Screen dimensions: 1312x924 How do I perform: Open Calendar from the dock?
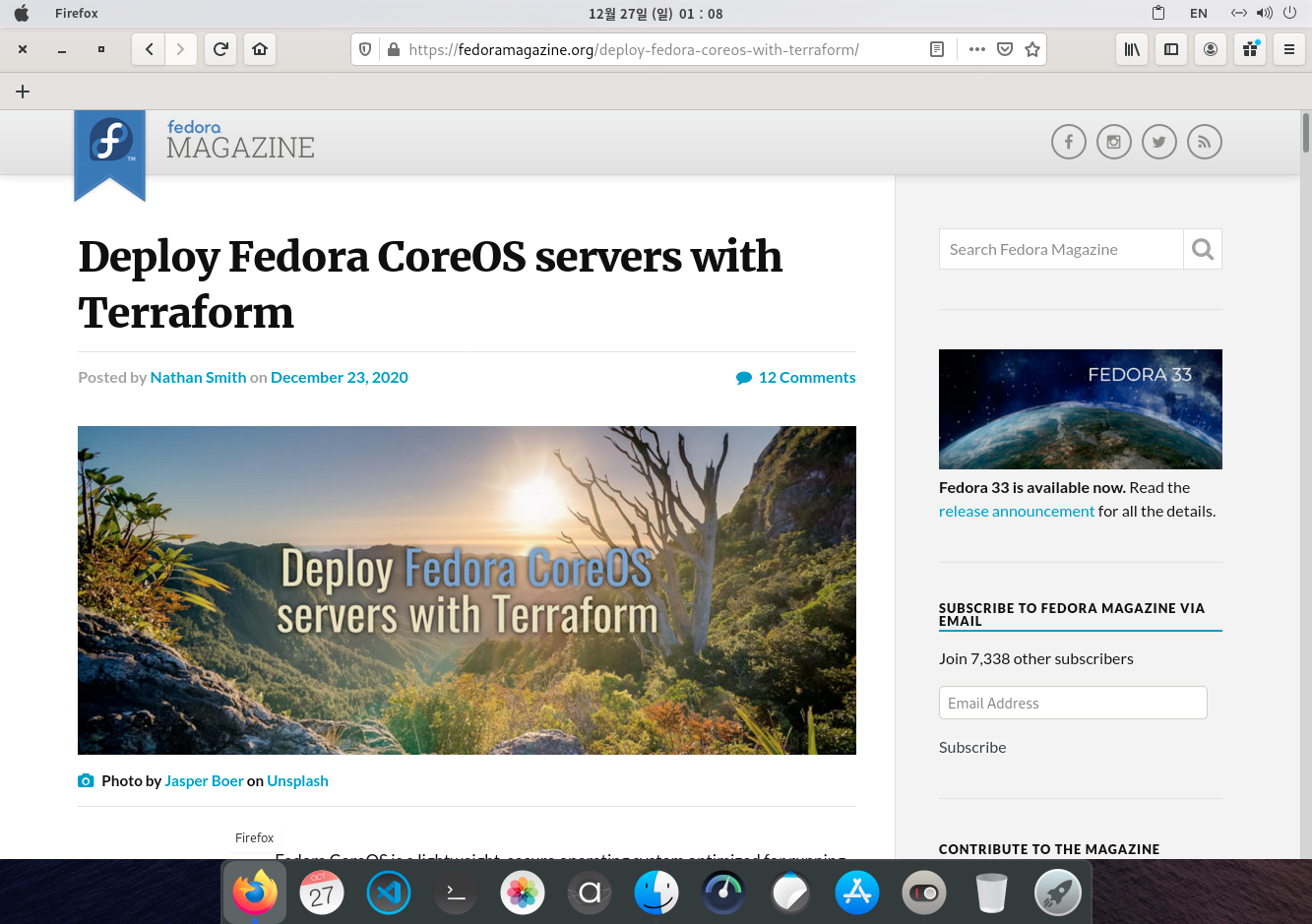pos(322,893)
